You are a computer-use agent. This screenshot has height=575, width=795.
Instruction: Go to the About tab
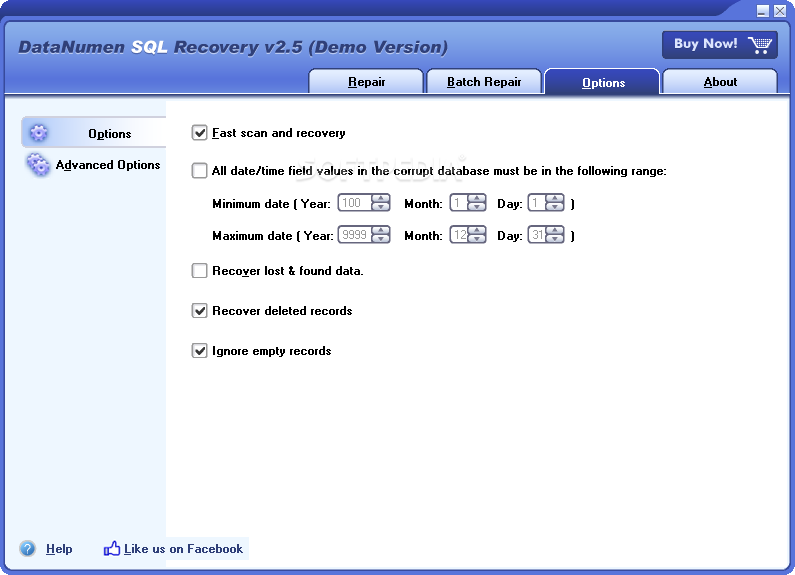point(720,82)
